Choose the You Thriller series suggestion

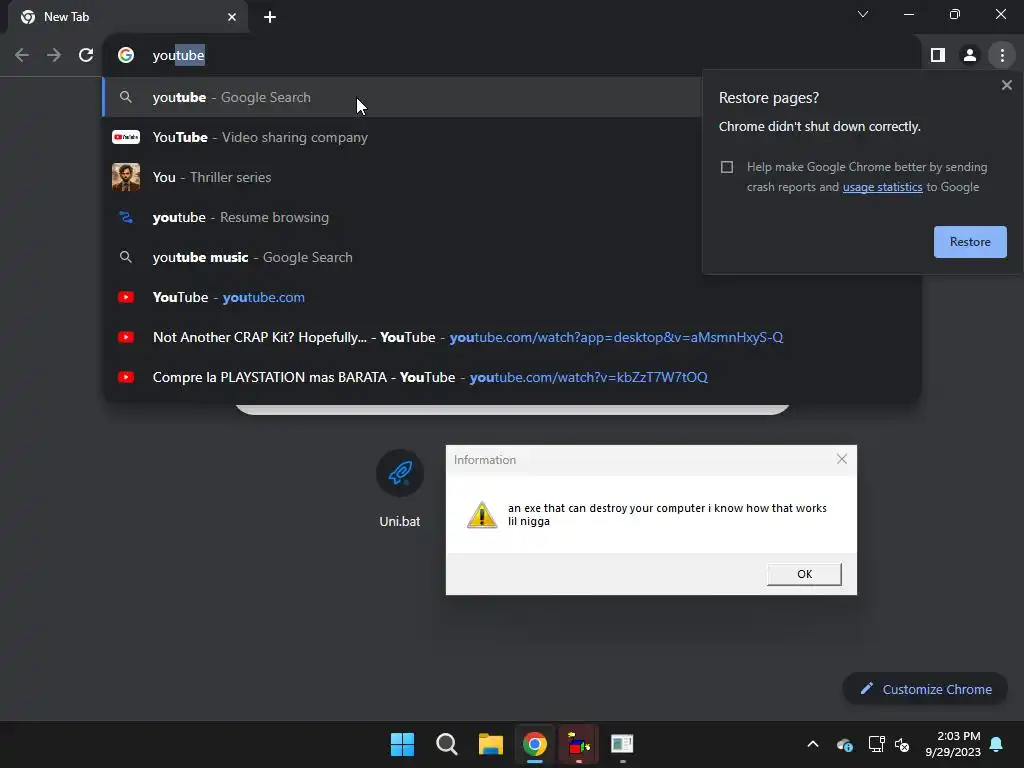402,177
